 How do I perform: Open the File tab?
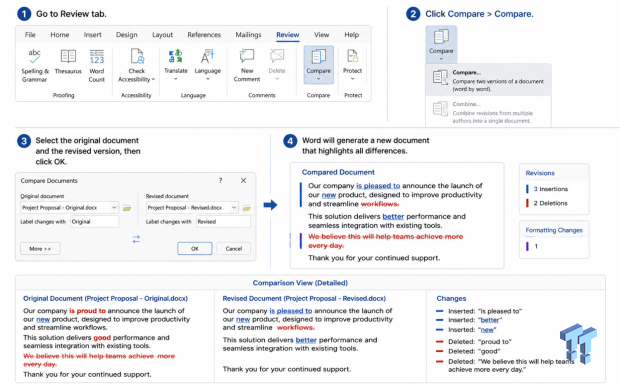pos(30,35)
